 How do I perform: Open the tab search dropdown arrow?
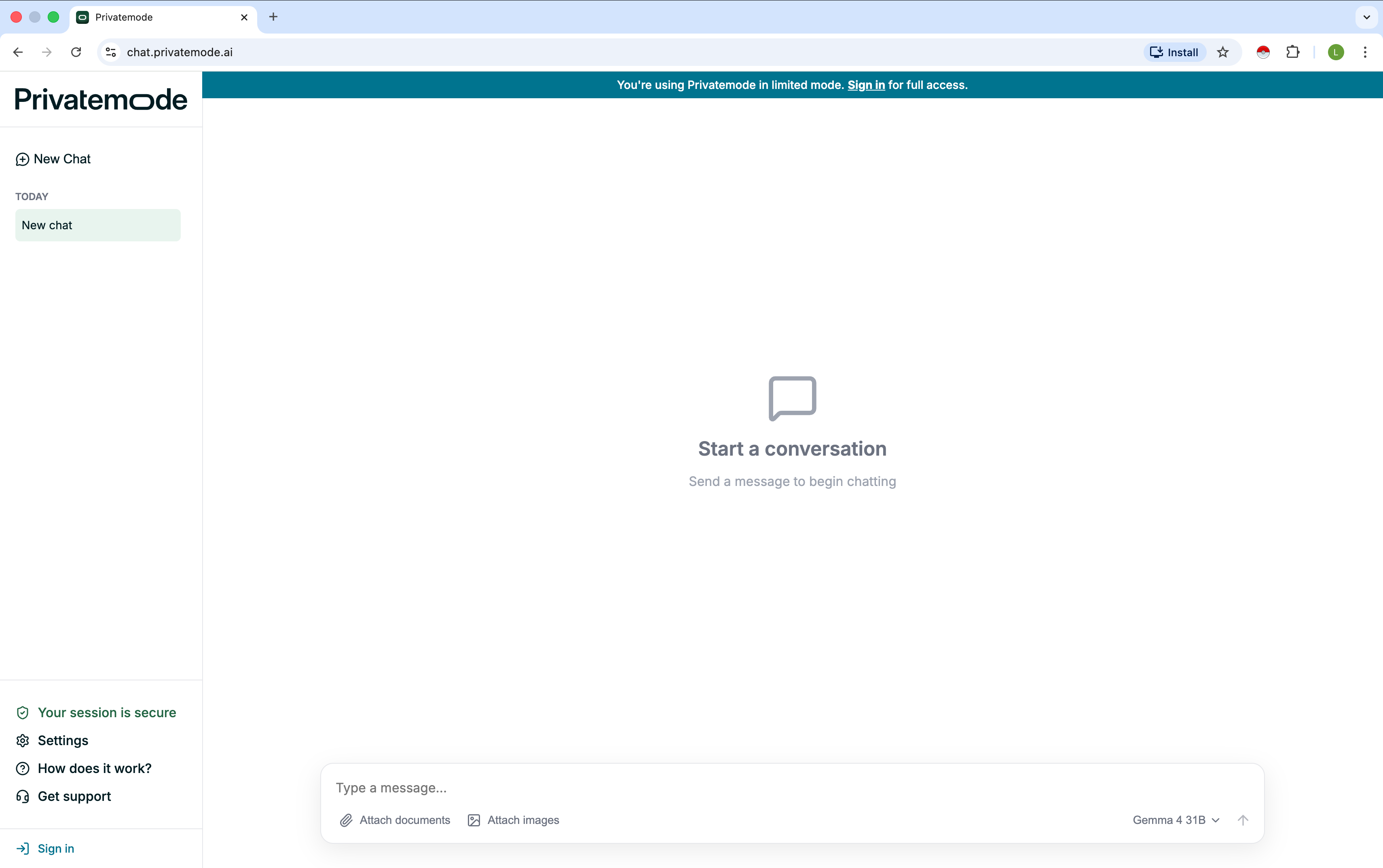(x=1366, y=17)
